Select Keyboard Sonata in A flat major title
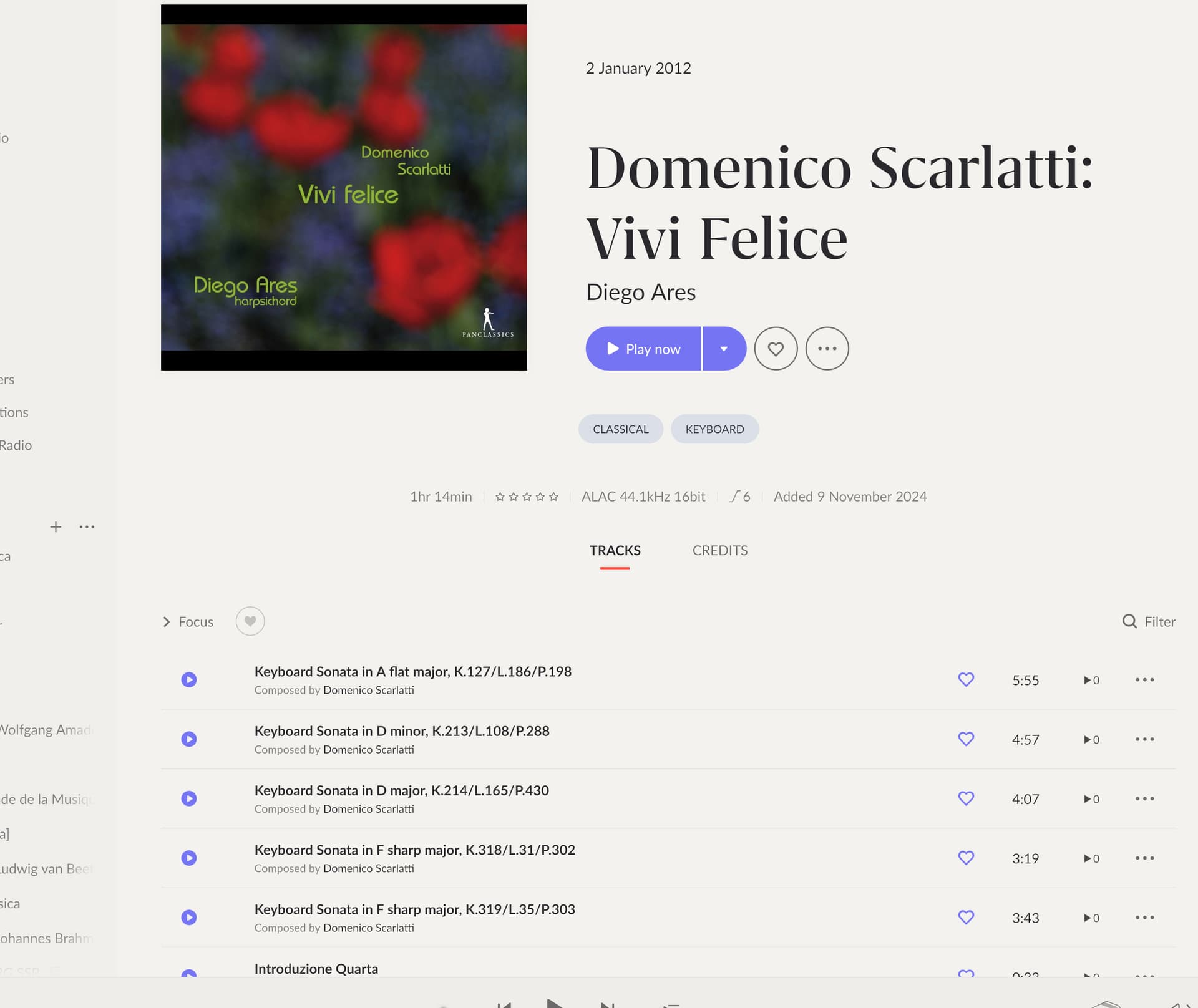The width and height of the screenshot is (1198, 1008). coord(413,671)
